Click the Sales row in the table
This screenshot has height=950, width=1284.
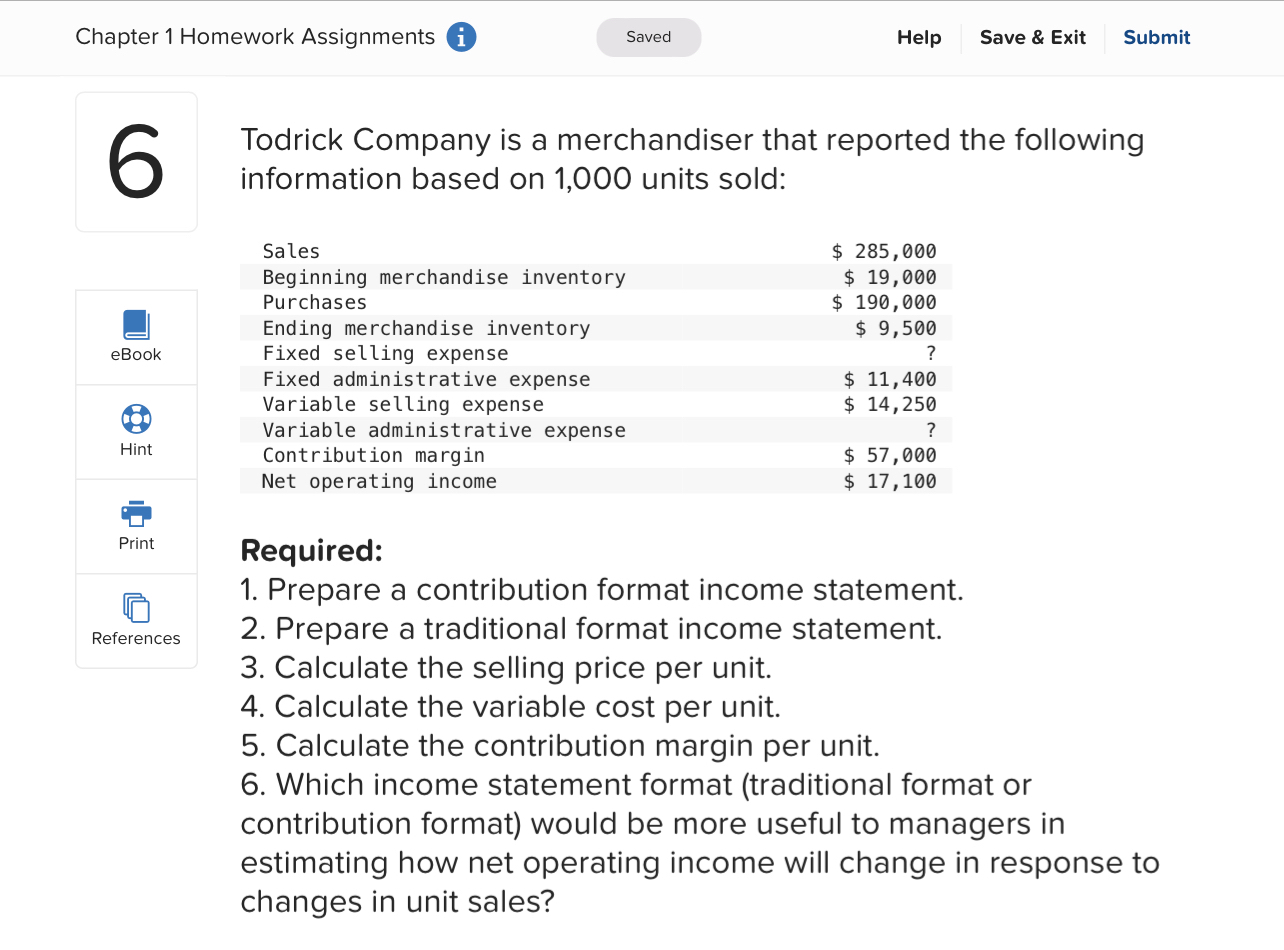[595, 251]
